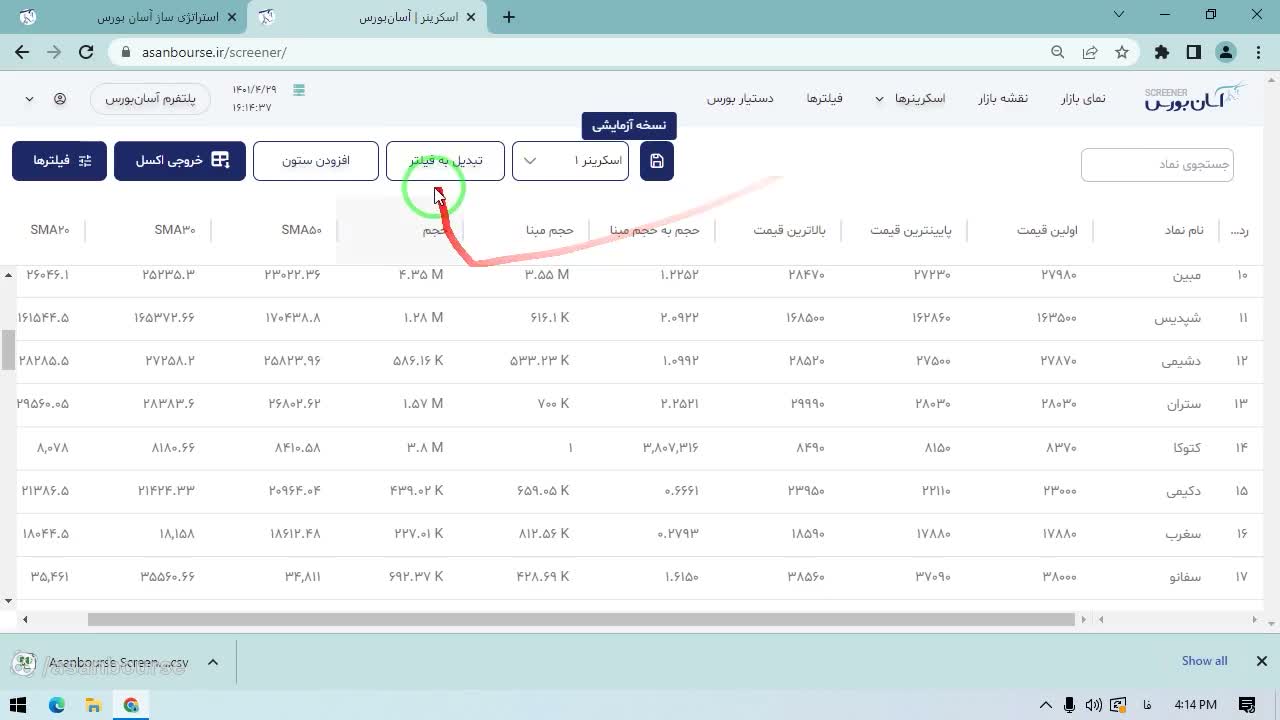
Task: Click the green server status icon near date
Action: tap(298, 90)
